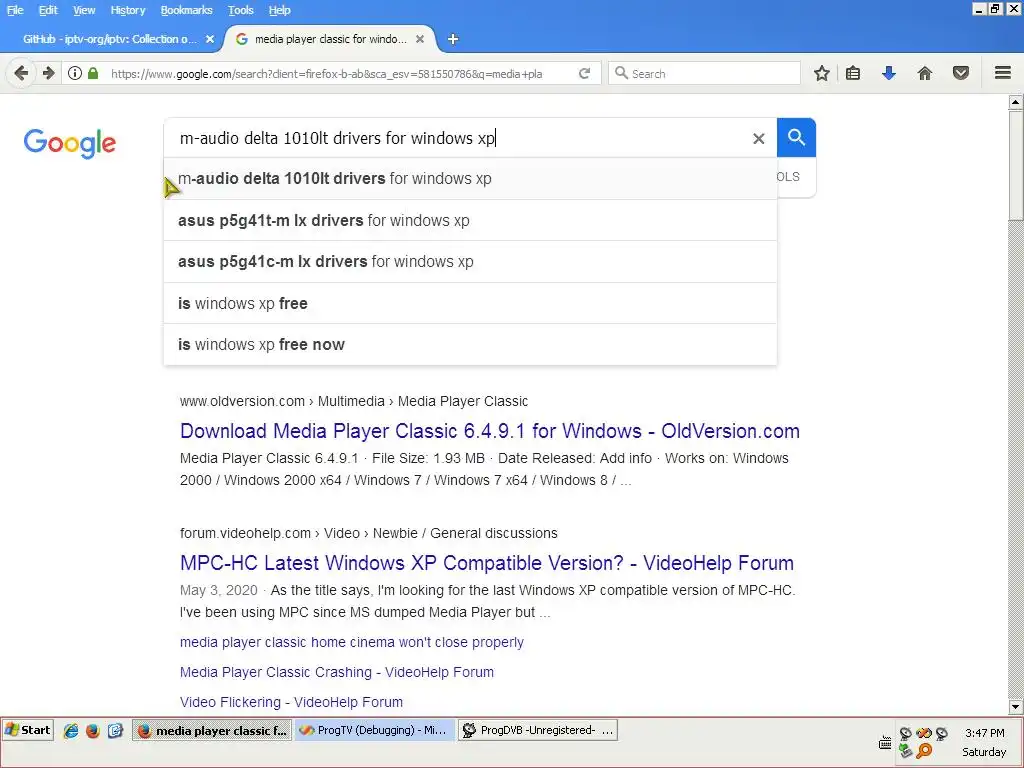Click the vertical scrollbar thumb
The height and width of the screenshot is (768, 1024).
click(x=1016, y=165)
